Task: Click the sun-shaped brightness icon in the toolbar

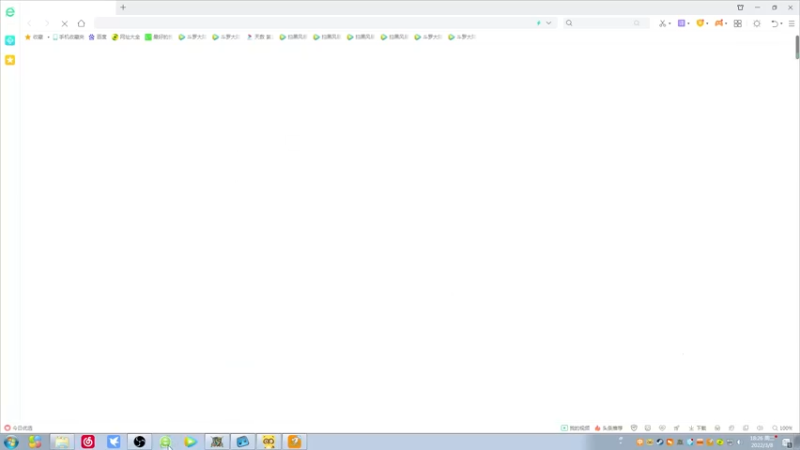Action: (x=757, y=23)
